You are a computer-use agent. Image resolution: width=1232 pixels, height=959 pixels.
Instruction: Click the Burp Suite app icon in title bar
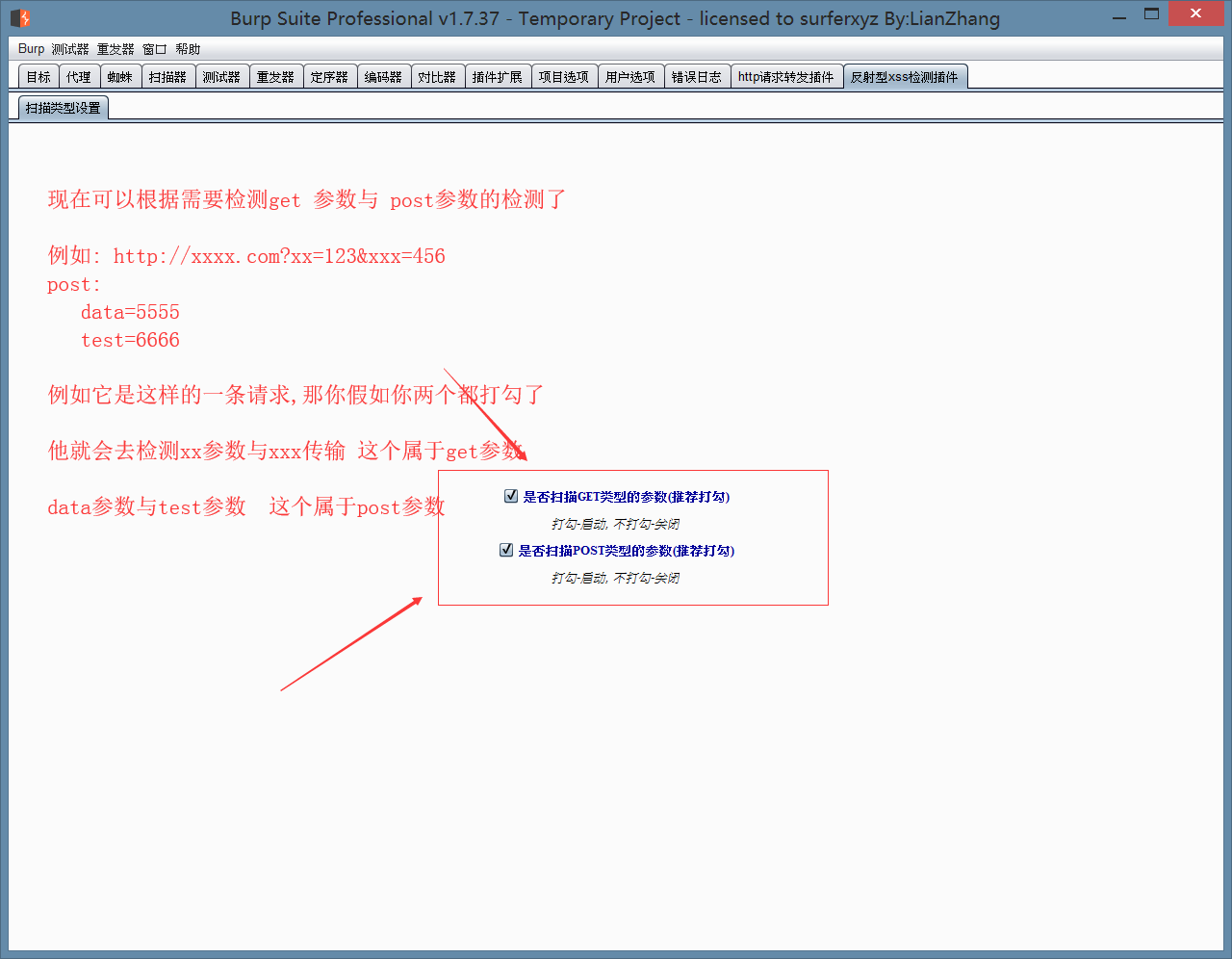[x=20, y=17]
